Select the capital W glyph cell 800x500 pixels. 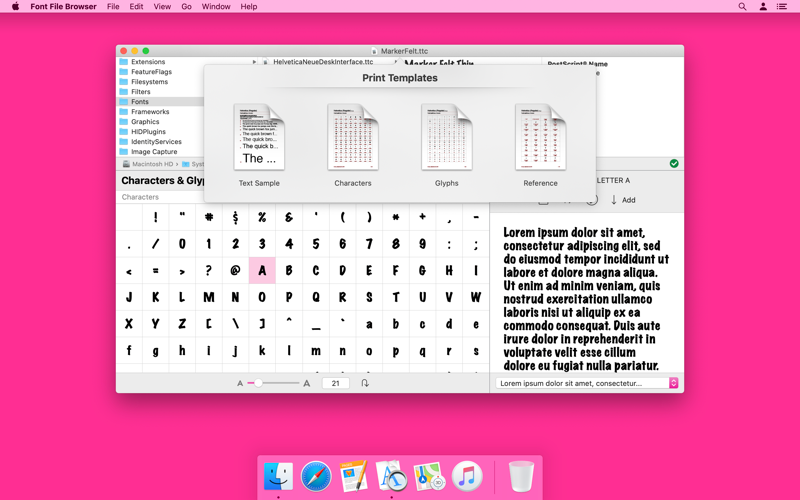pyautogui.click(x=476, y=297)
